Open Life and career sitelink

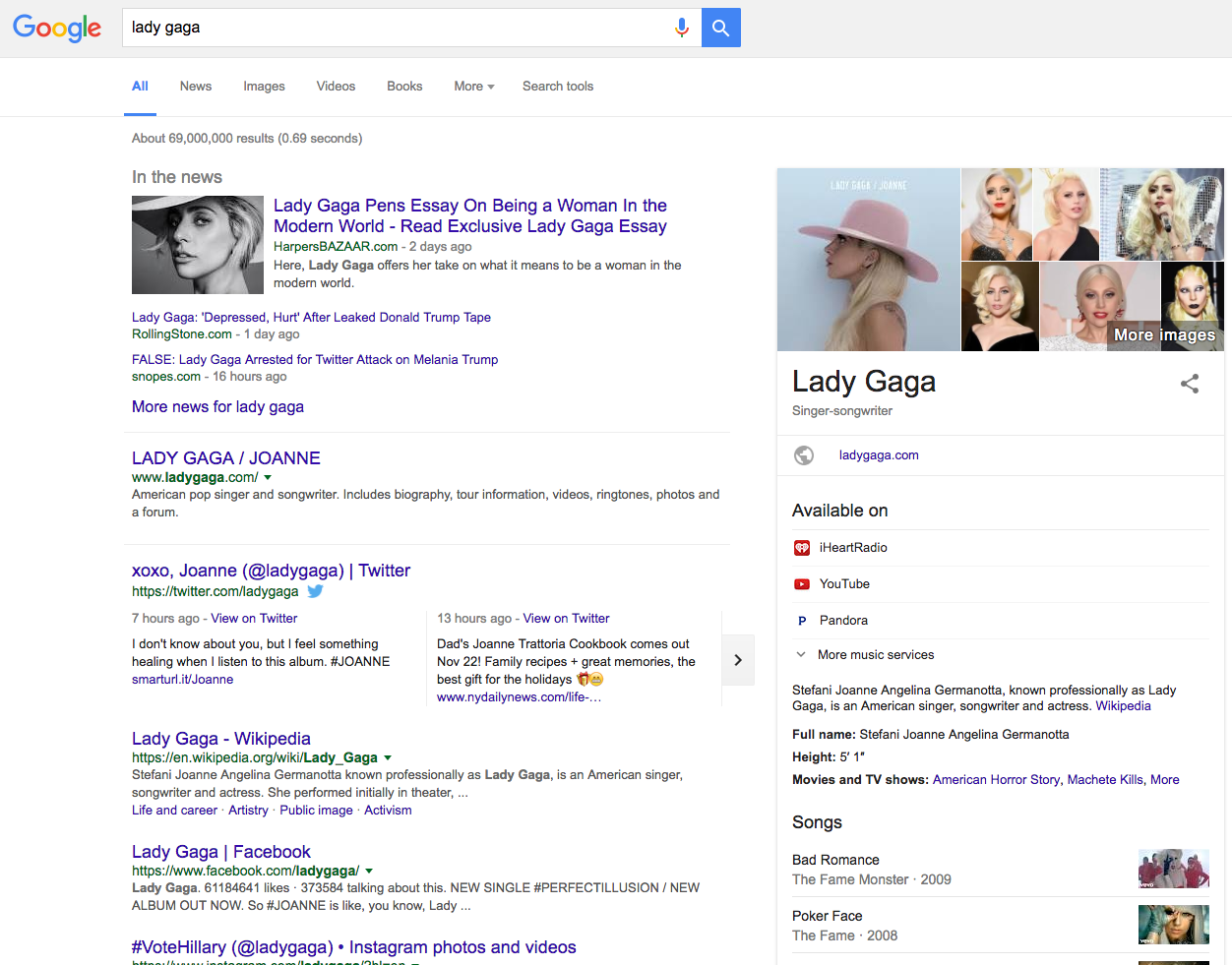click(174, 811)
